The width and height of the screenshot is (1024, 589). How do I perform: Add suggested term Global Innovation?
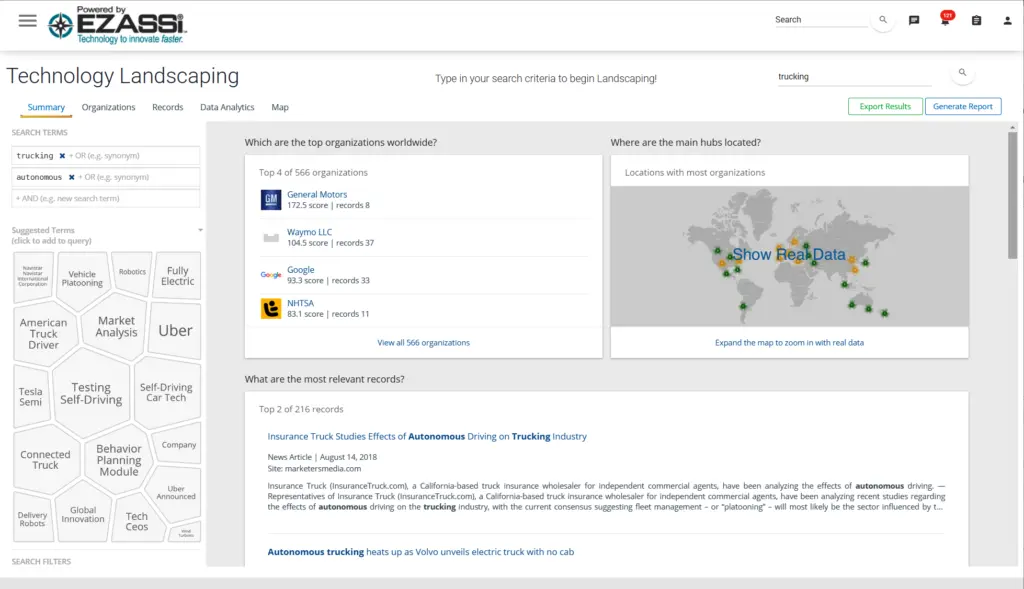pyautogui.click(x=83, y=515)
